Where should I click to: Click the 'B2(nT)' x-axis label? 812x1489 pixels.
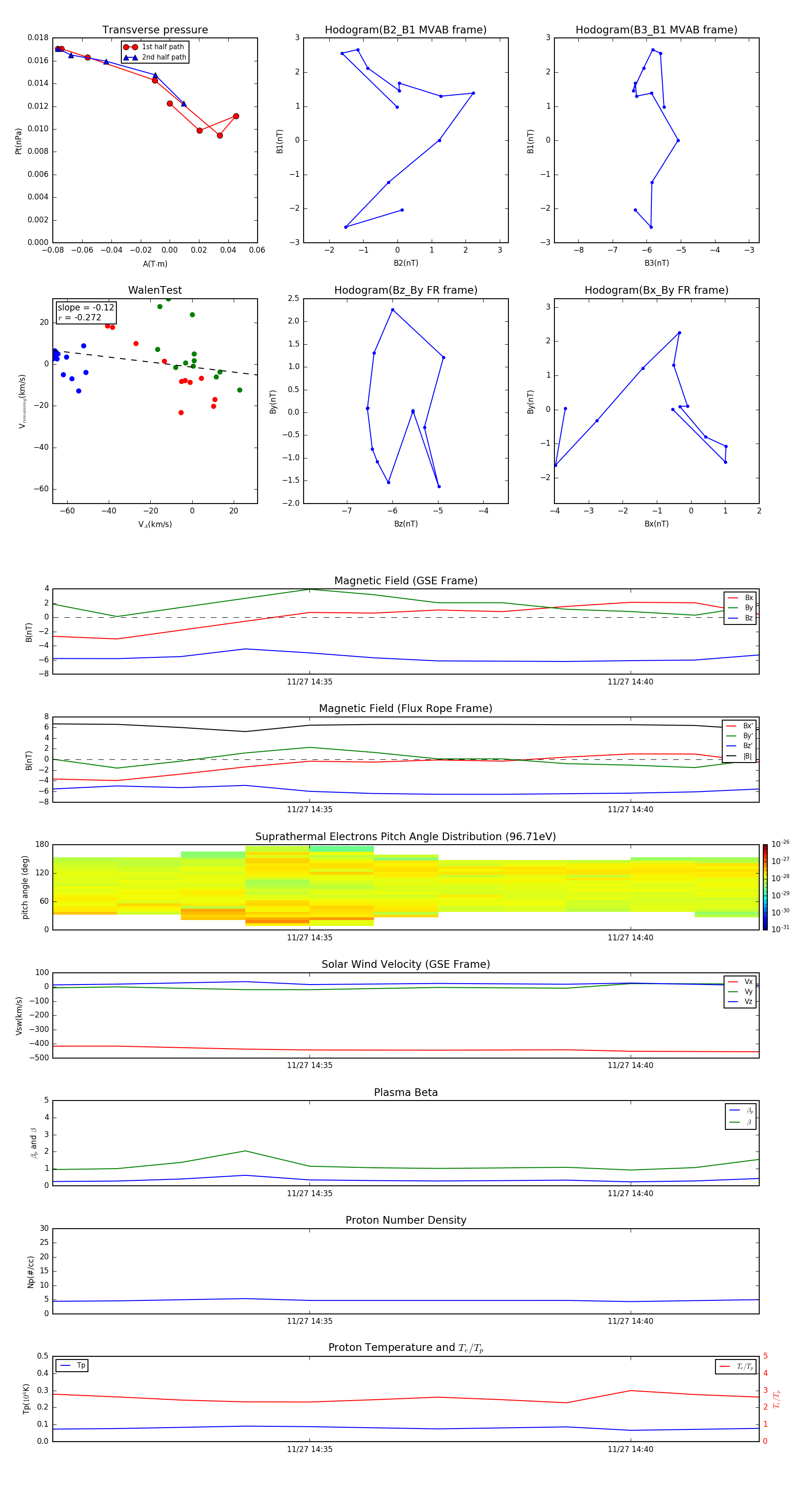[x=406, y=263]
